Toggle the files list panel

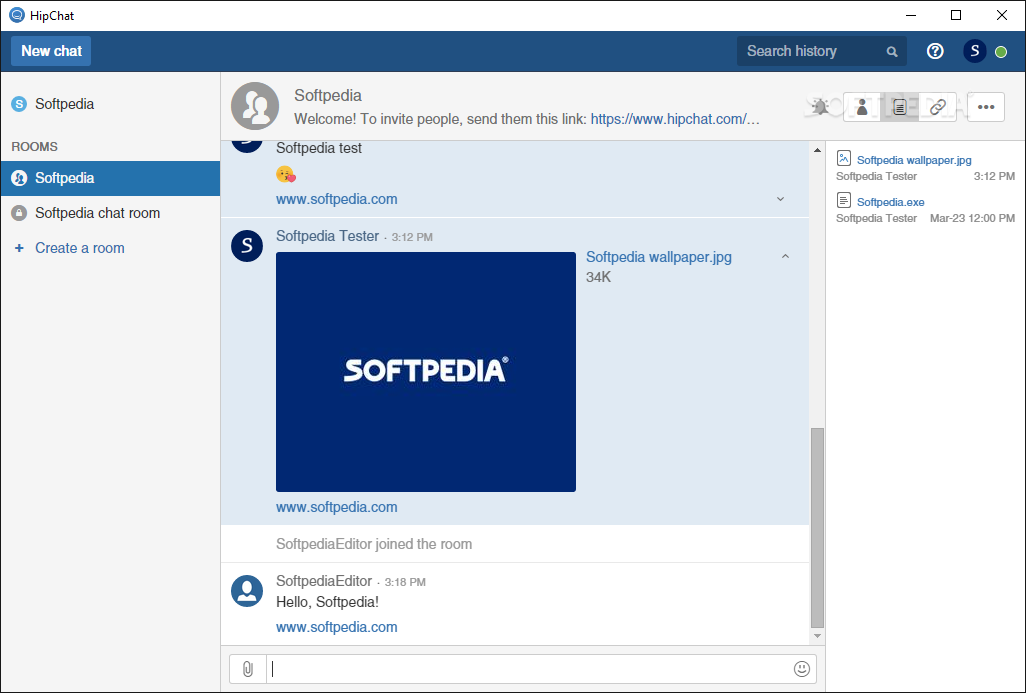(900, 107)
